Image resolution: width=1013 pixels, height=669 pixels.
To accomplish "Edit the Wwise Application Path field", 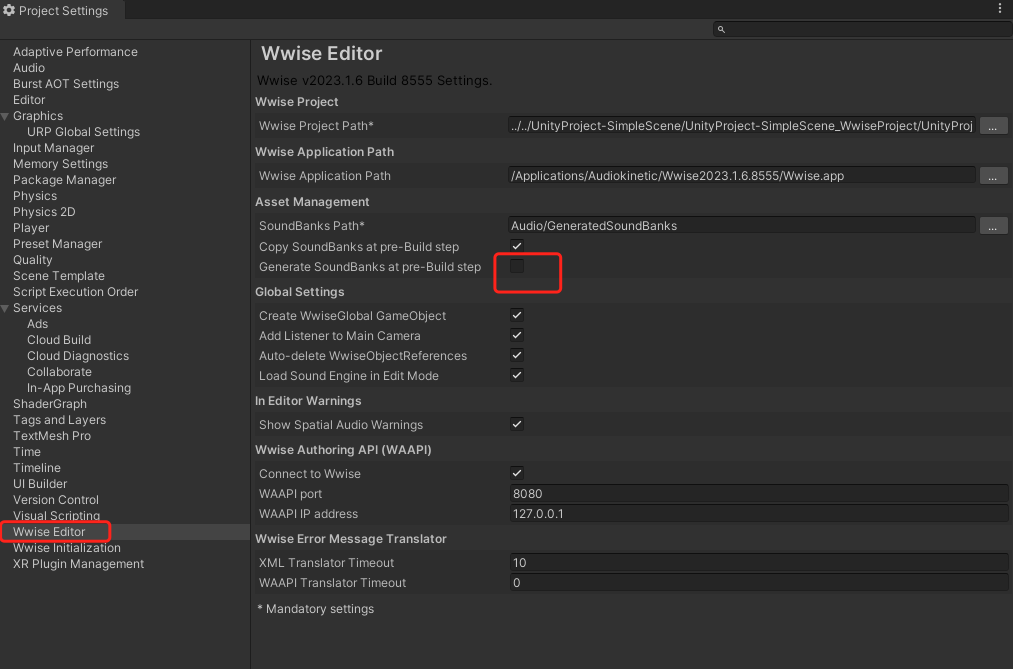I will pos(742,176).
